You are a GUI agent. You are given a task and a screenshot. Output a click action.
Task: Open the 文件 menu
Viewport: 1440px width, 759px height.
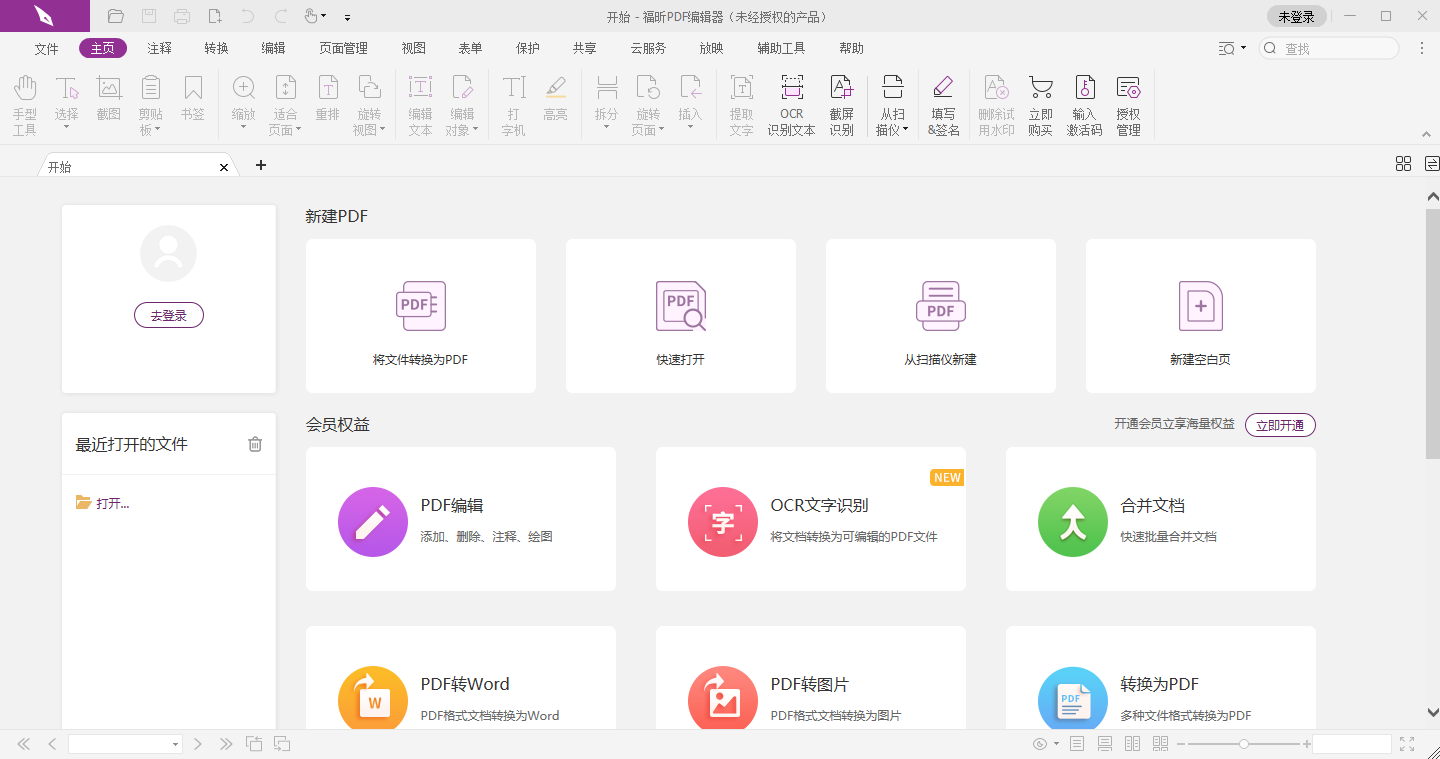tap(46, 47)
